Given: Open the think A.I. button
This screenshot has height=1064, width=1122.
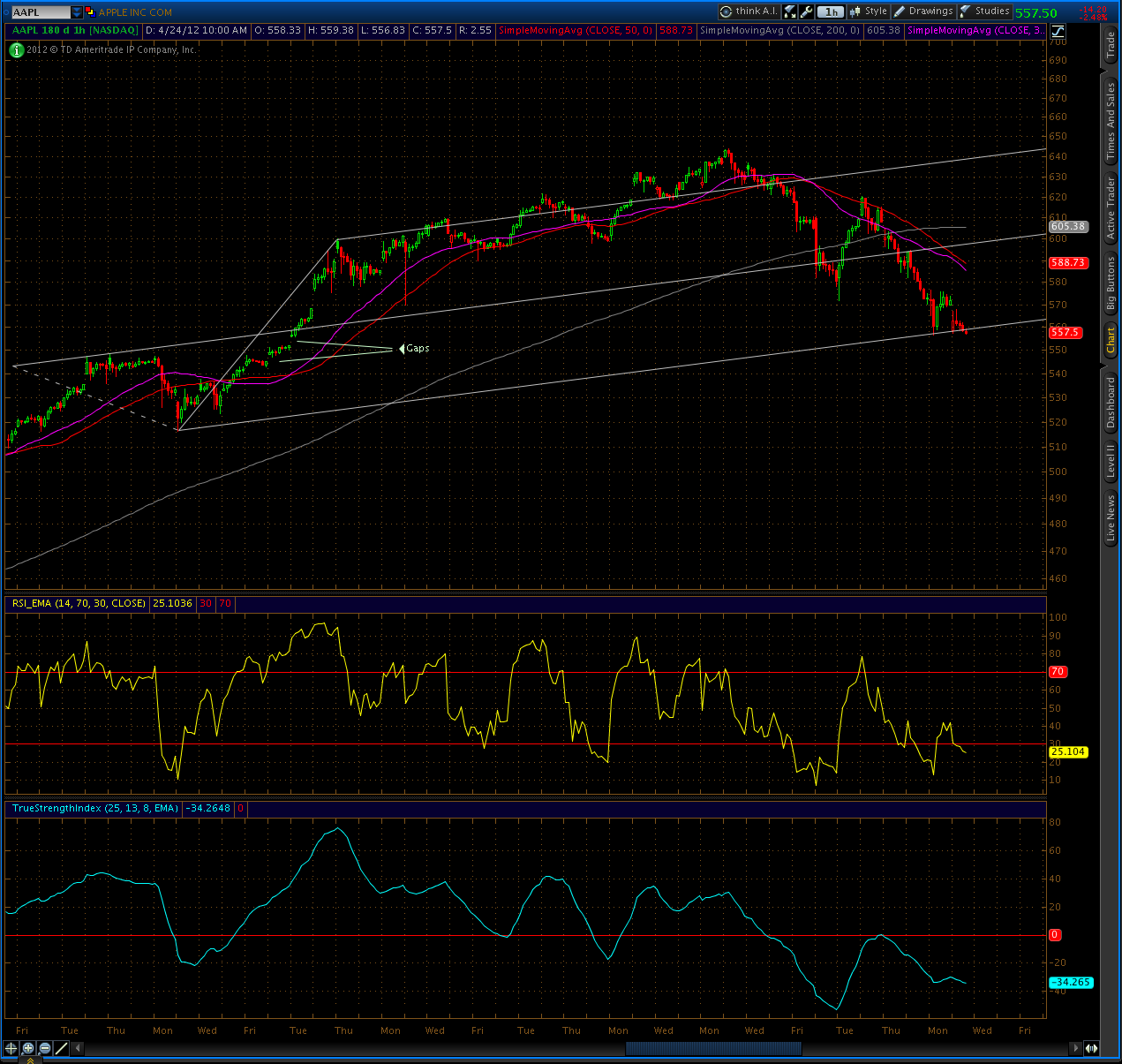Looking at the screenshot, I should [x=749, y=11].
